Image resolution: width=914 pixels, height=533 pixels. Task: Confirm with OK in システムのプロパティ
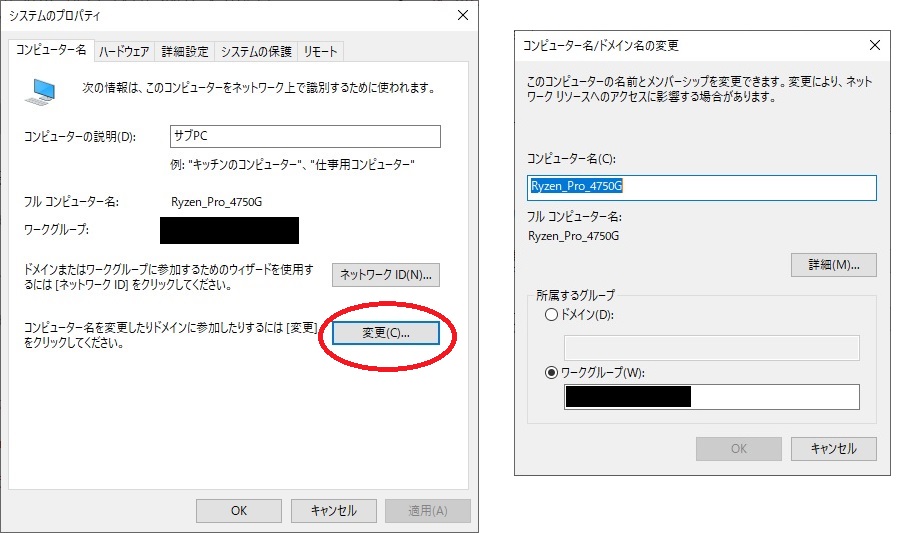(239, 511)
